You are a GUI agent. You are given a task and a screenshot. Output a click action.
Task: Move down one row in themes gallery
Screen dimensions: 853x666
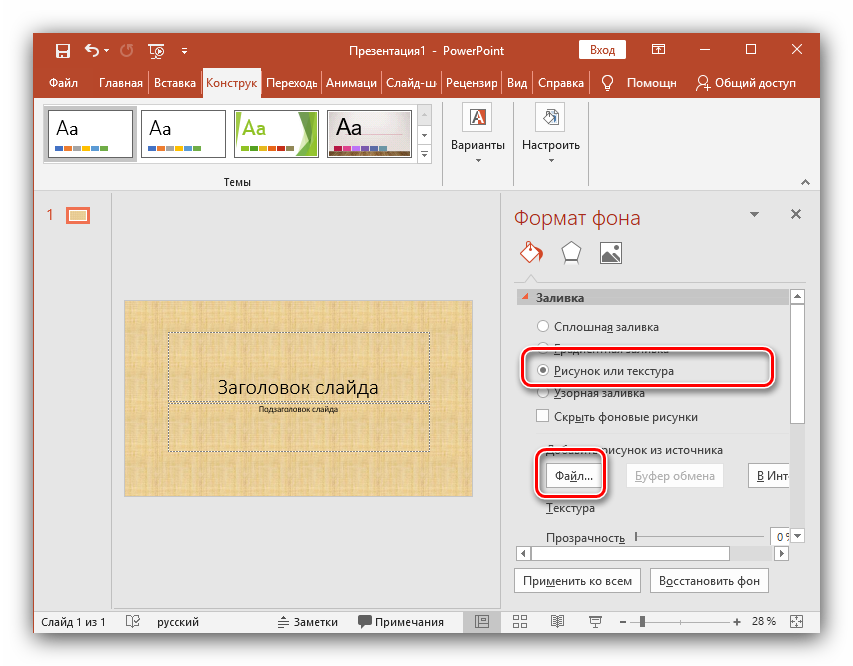[424, 135]
